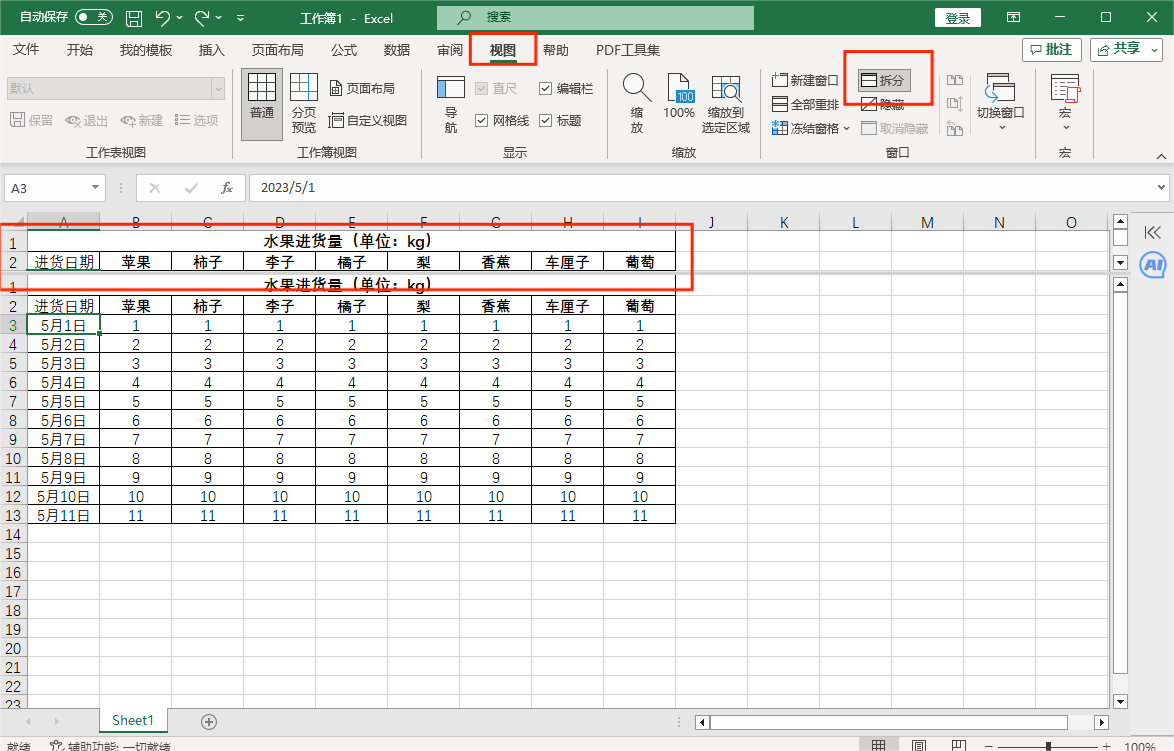Click the zoom slider in status bar
This screenshot has height=751, width=1174.
pyautogui.click(x=1047, y=746)
